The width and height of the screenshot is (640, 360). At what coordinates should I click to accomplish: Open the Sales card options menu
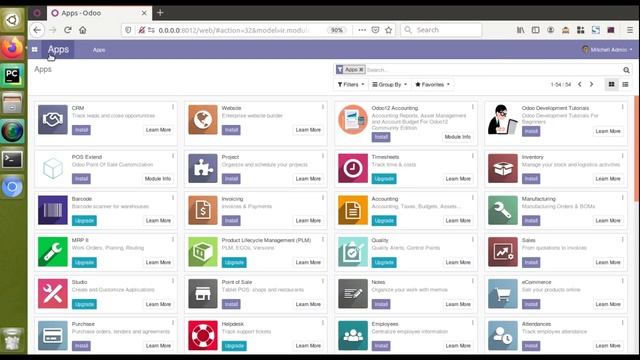pyautogui.click(x=622, y=240)
